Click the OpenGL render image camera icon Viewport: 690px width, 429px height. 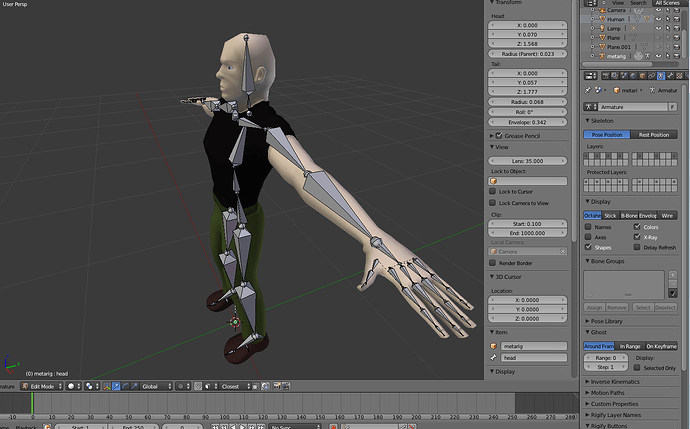pos(277,386)
